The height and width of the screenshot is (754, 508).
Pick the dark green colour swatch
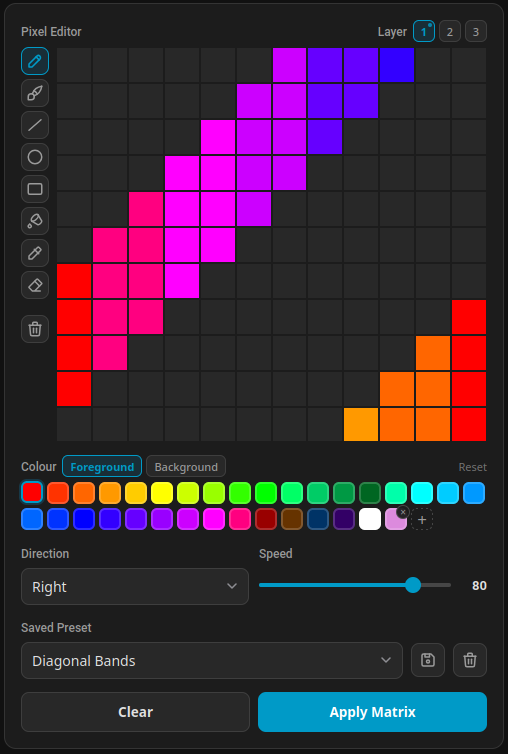[x=370, y=493]
